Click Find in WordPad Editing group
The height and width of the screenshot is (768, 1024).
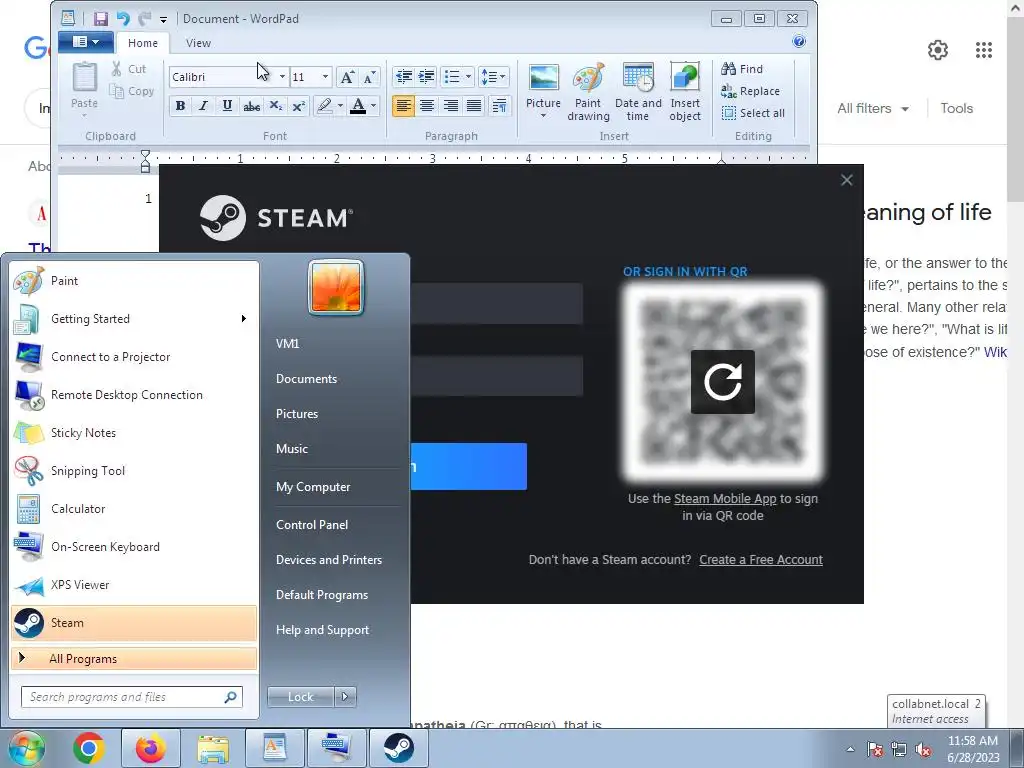click(742, 69)
